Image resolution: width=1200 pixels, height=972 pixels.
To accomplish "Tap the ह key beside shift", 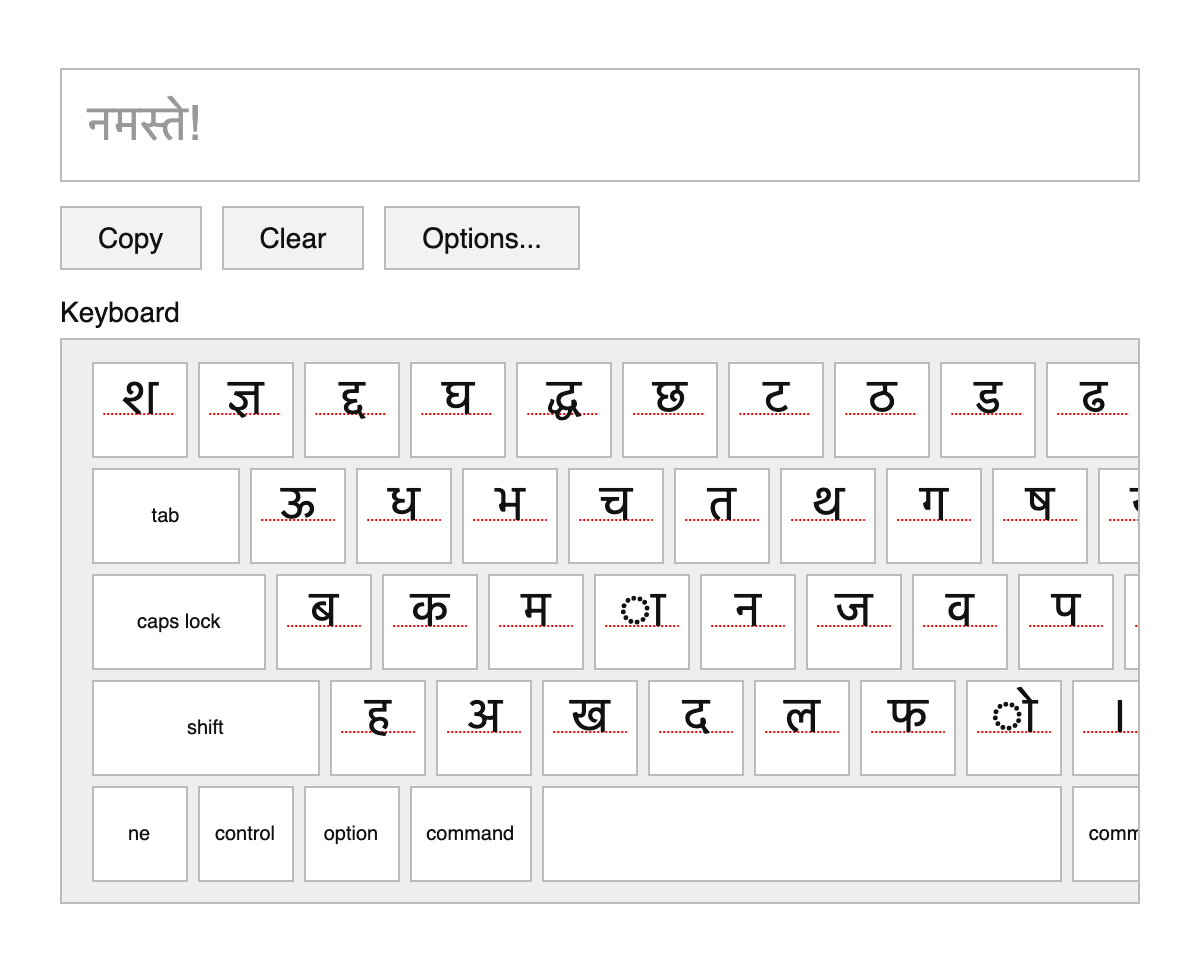I will click(x=378, y=728).
